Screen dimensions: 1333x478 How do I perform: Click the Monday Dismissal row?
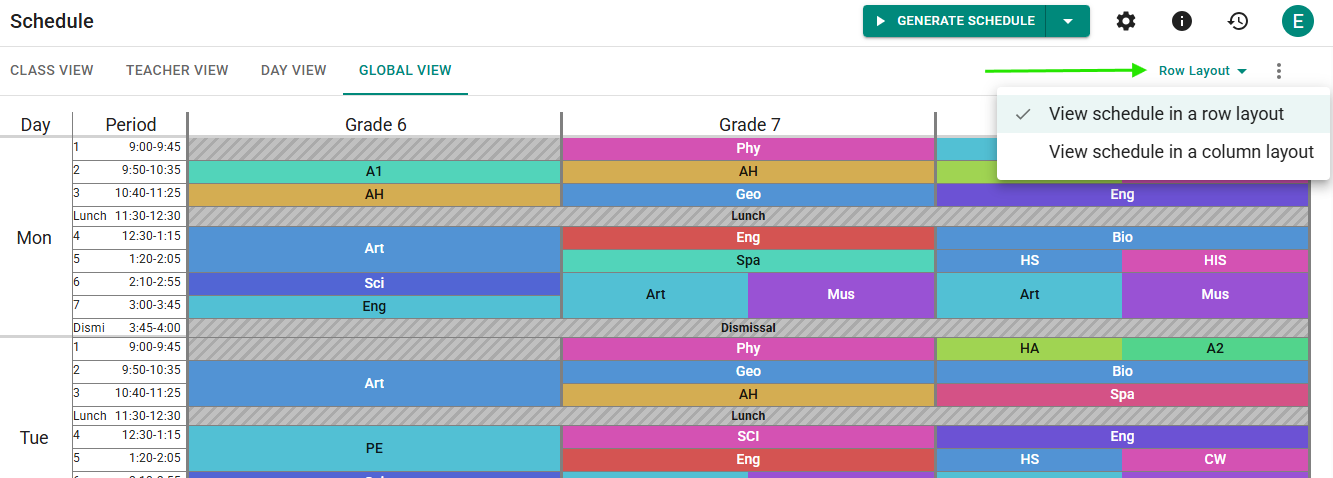pos(748,328)
